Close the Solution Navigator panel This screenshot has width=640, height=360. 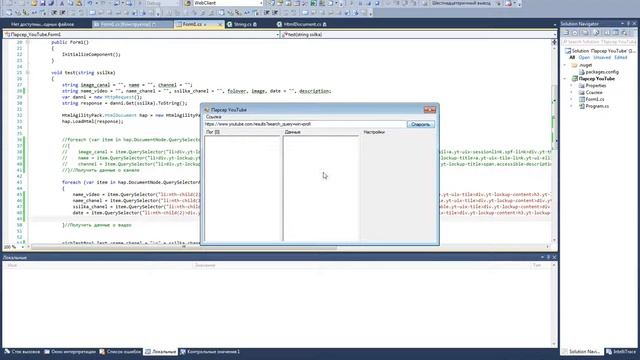click(x=634, y=24)
